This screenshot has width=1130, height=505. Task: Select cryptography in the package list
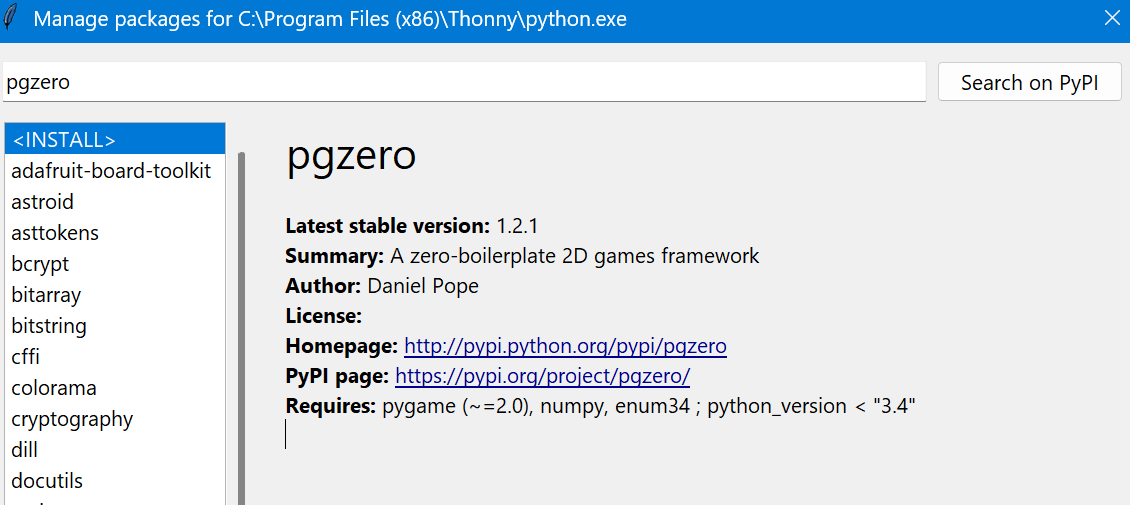tap(115, 419)
